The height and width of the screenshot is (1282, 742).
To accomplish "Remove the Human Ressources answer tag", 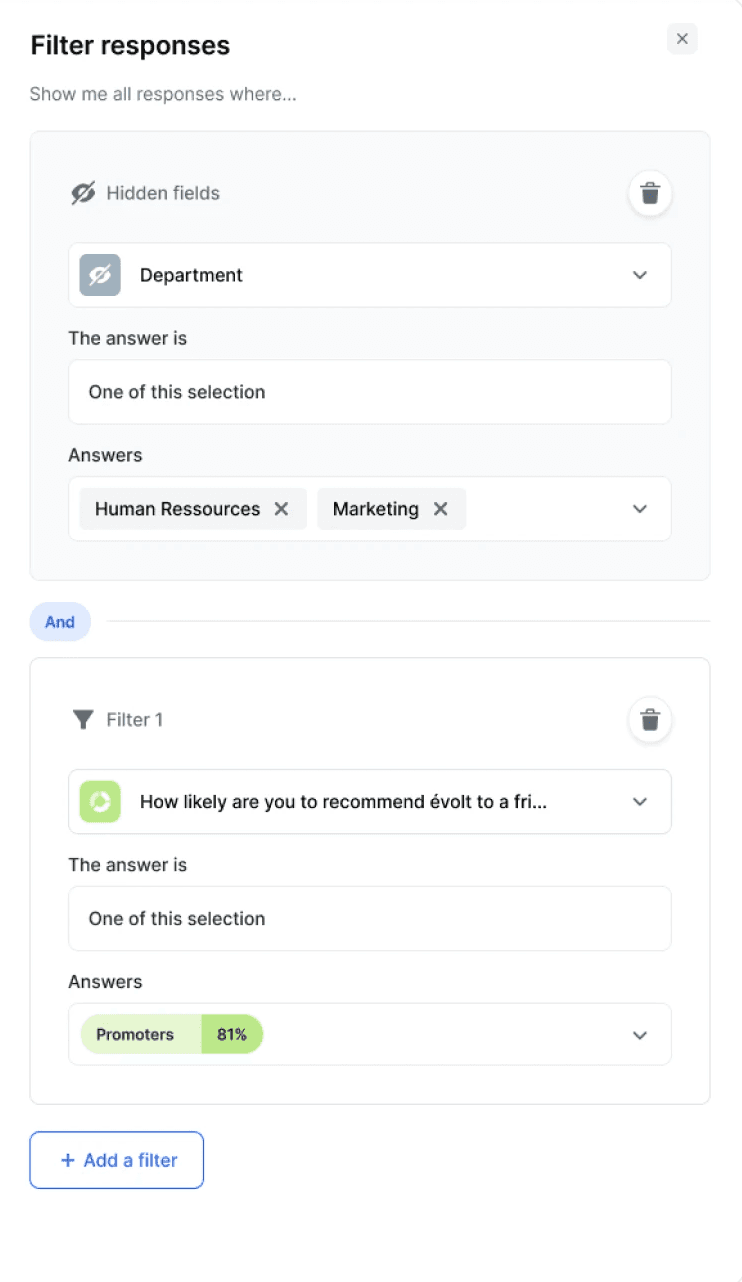I will (x=282, y=509).
